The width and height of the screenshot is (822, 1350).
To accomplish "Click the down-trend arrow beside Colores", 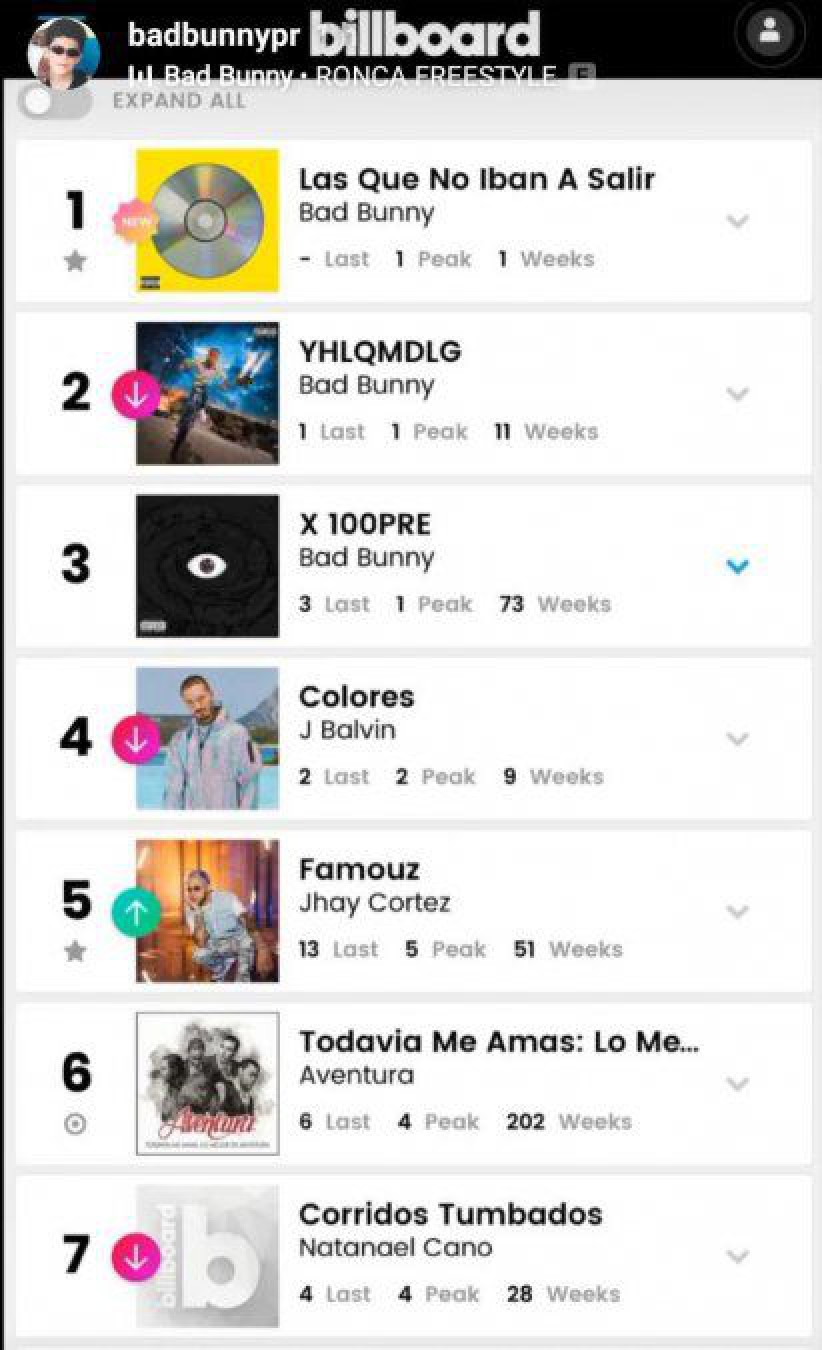I will click(x=137, y=740).
